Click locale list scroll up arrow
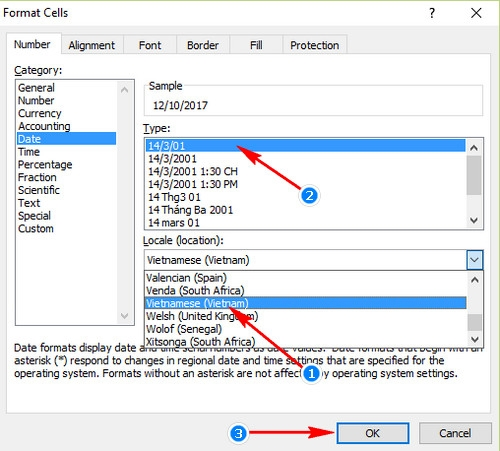The height and width of the screenshot is (451, 500). tap(475, 279)
